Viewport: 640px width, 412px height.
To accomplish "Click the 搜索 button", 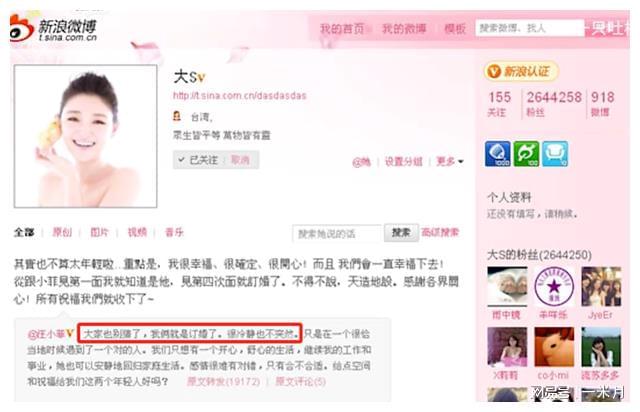I will [x=401, y=233].
